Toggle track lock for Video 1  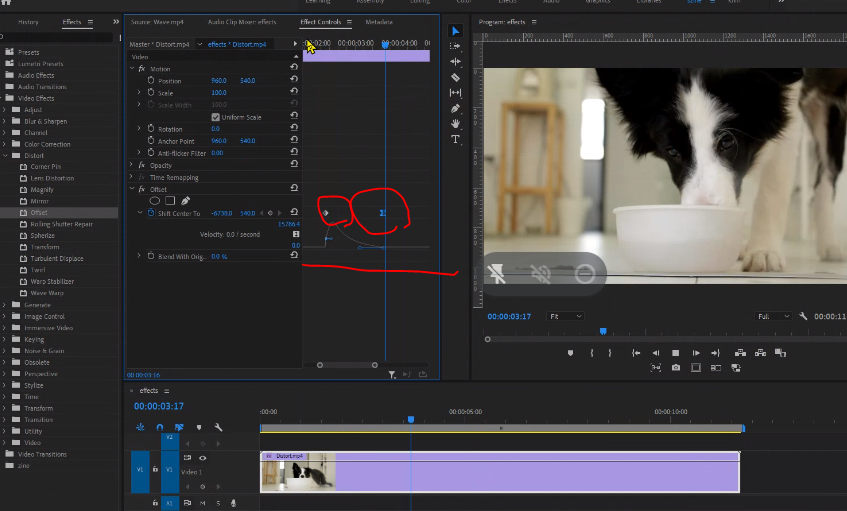tap(155, 469)
